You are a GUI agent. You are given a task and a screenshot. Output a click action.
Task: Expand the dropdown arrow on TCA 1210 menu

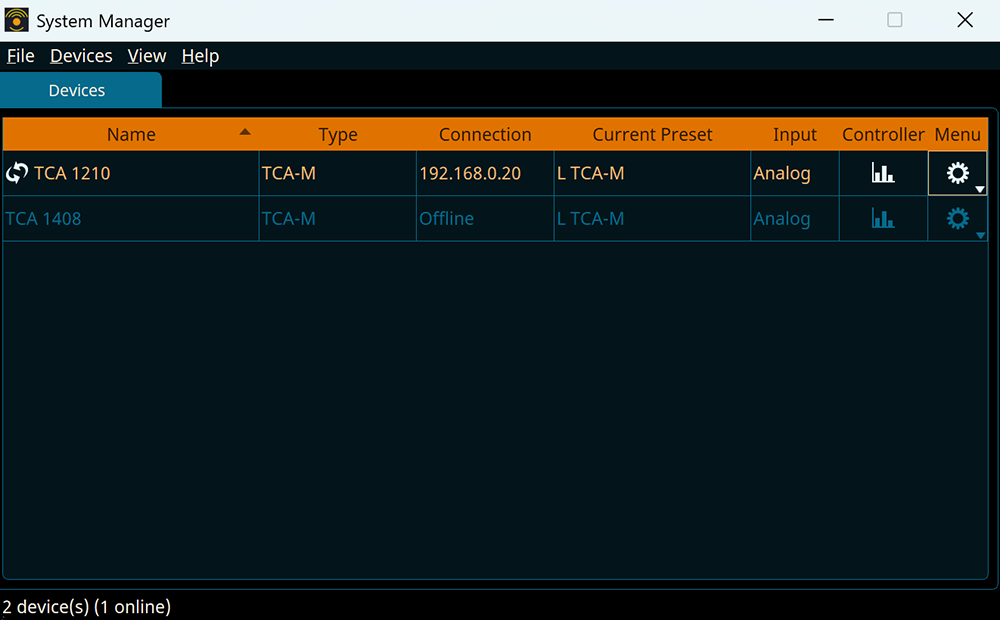click(x=980, y=189)
